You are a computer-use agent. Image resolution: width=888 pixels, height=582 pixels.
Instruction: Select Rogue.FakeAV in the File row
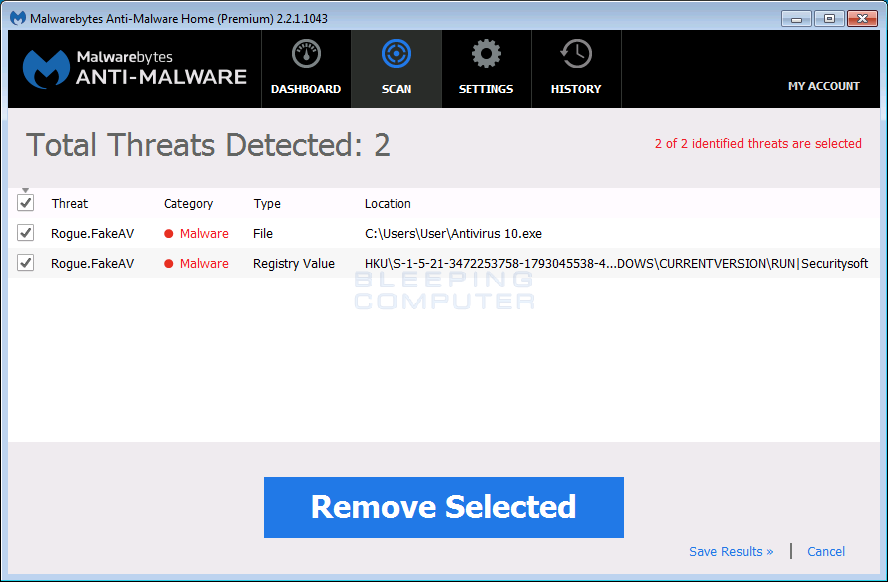92,234
